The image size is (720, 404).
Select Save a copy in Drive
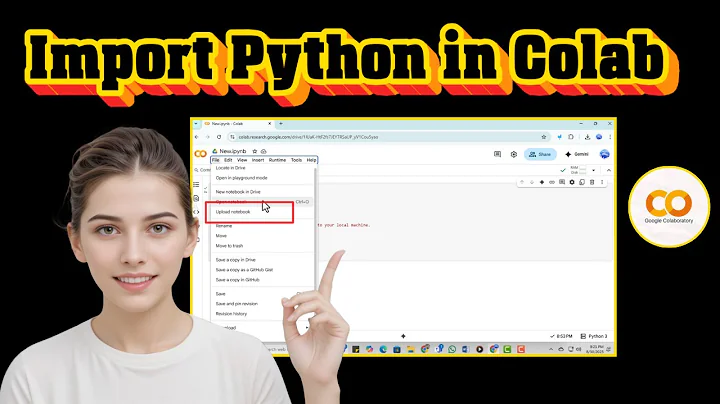pyautogui.click(x=236, y=260)
